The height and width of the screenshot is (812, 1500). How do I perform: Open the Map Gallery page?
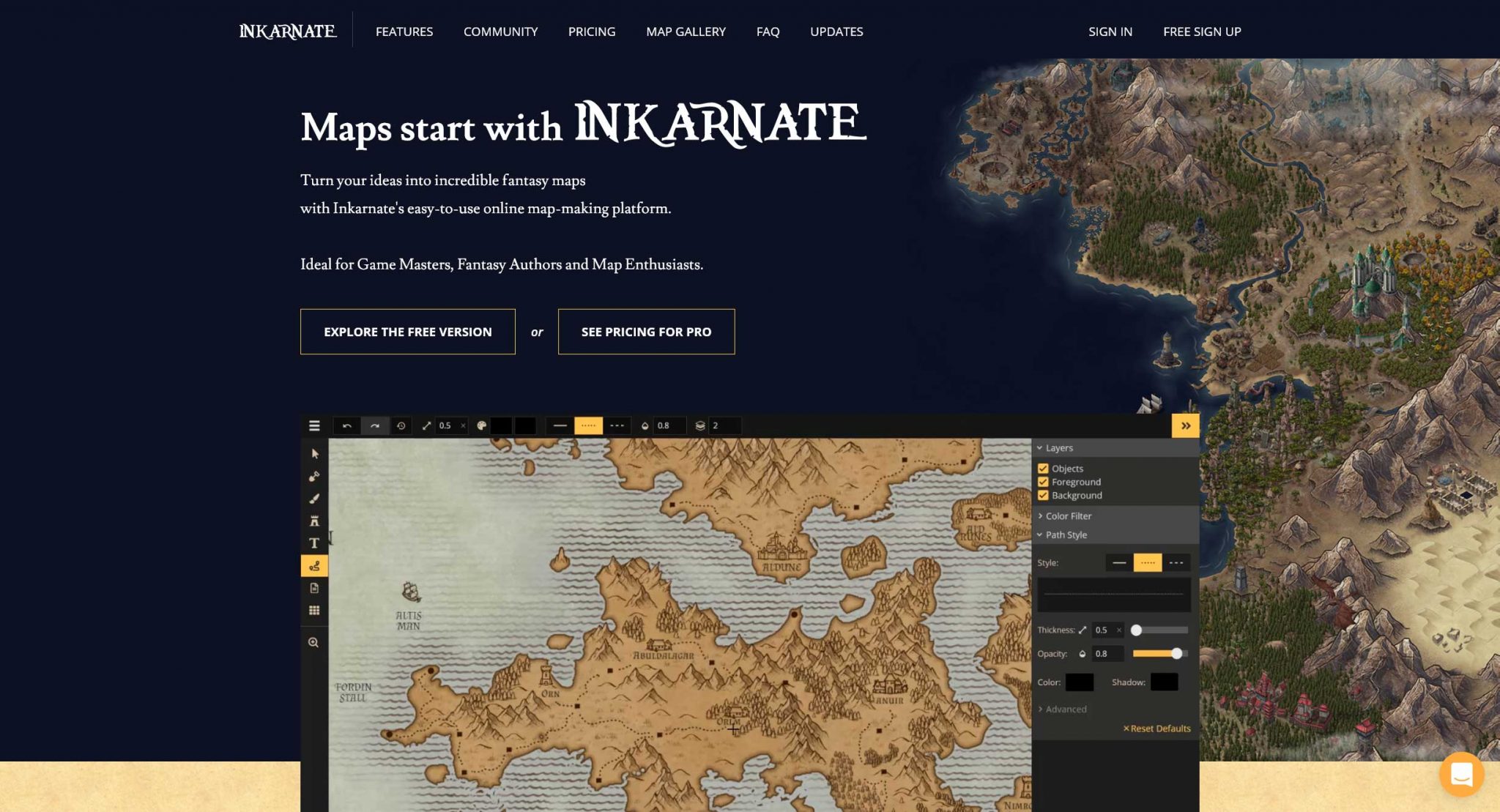click(686, 31)
